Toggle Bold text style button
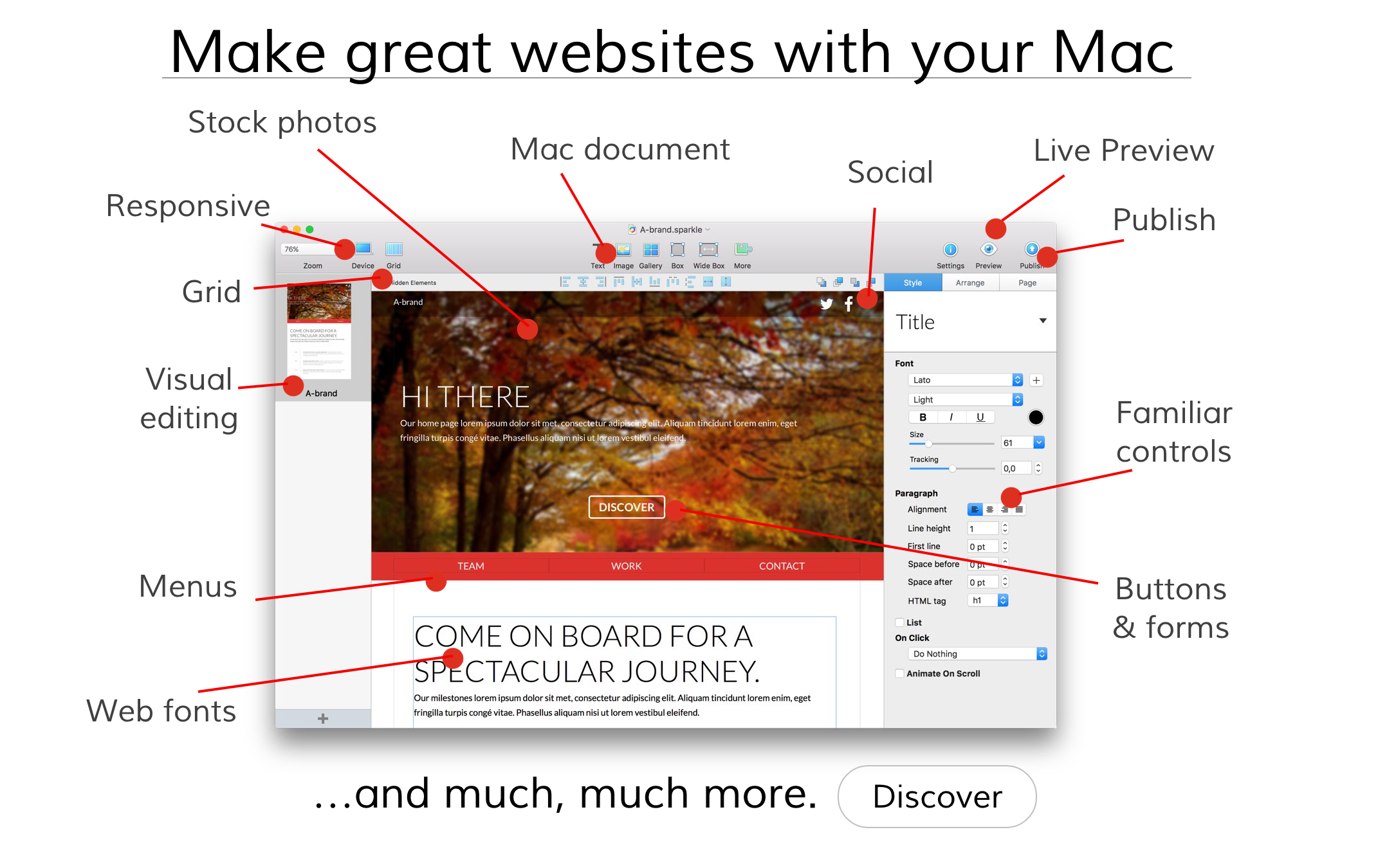Viewport: 1378px width, 868px height. coord(923,417)
